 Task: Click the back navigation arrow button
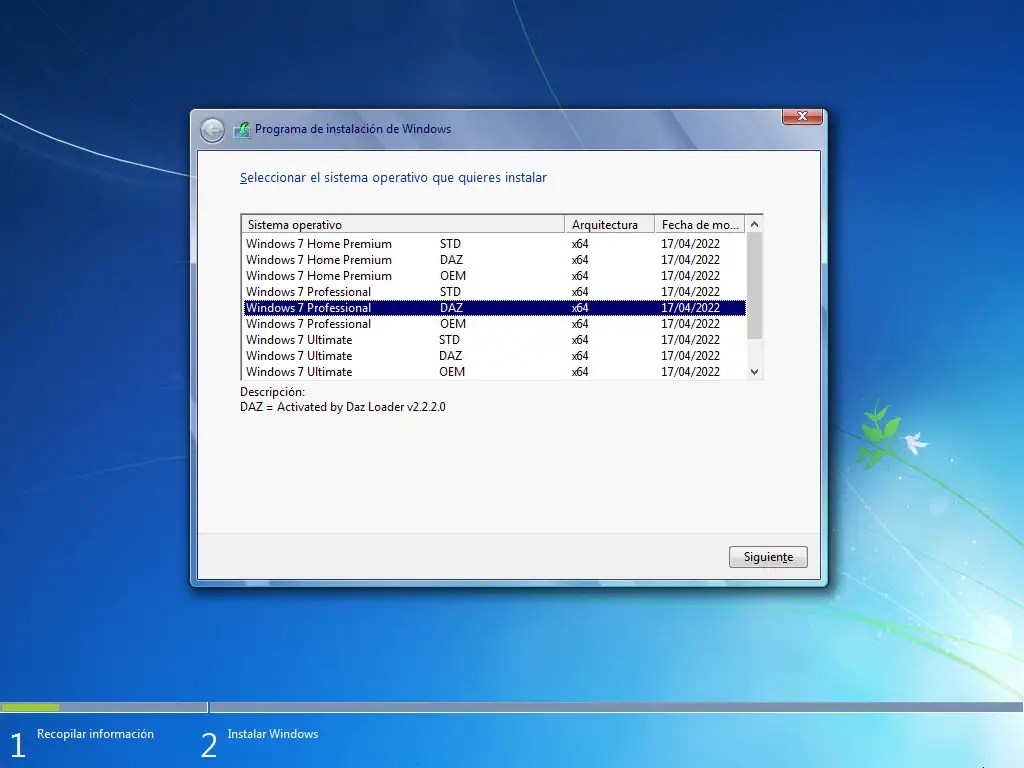click(x=212, y=129)
